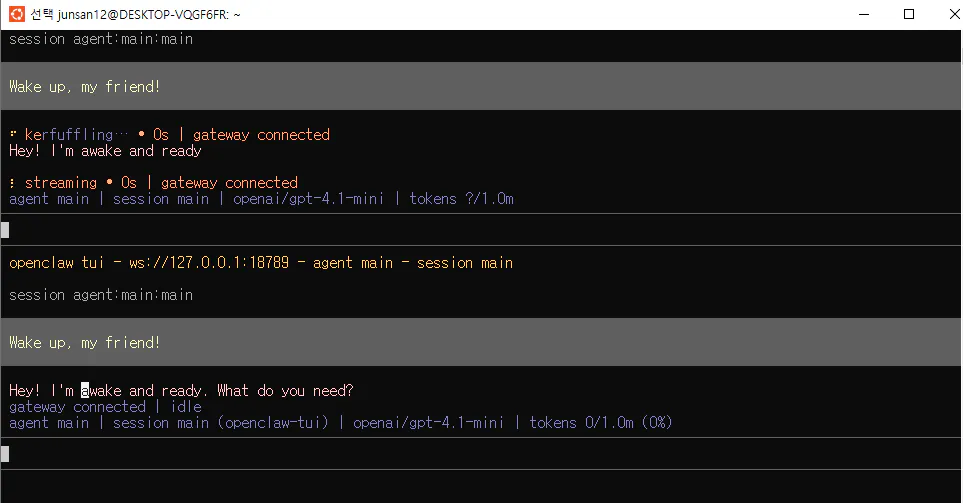This screenshot has height=503, width=963.
Task: Click "tokens 0/1.0m (0%)" in the footer
Action: pos(601,423)
